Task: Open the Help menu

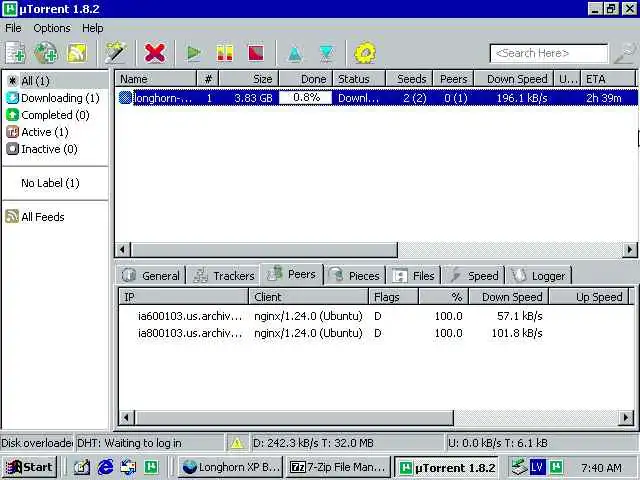Action: tap(93, 28)
